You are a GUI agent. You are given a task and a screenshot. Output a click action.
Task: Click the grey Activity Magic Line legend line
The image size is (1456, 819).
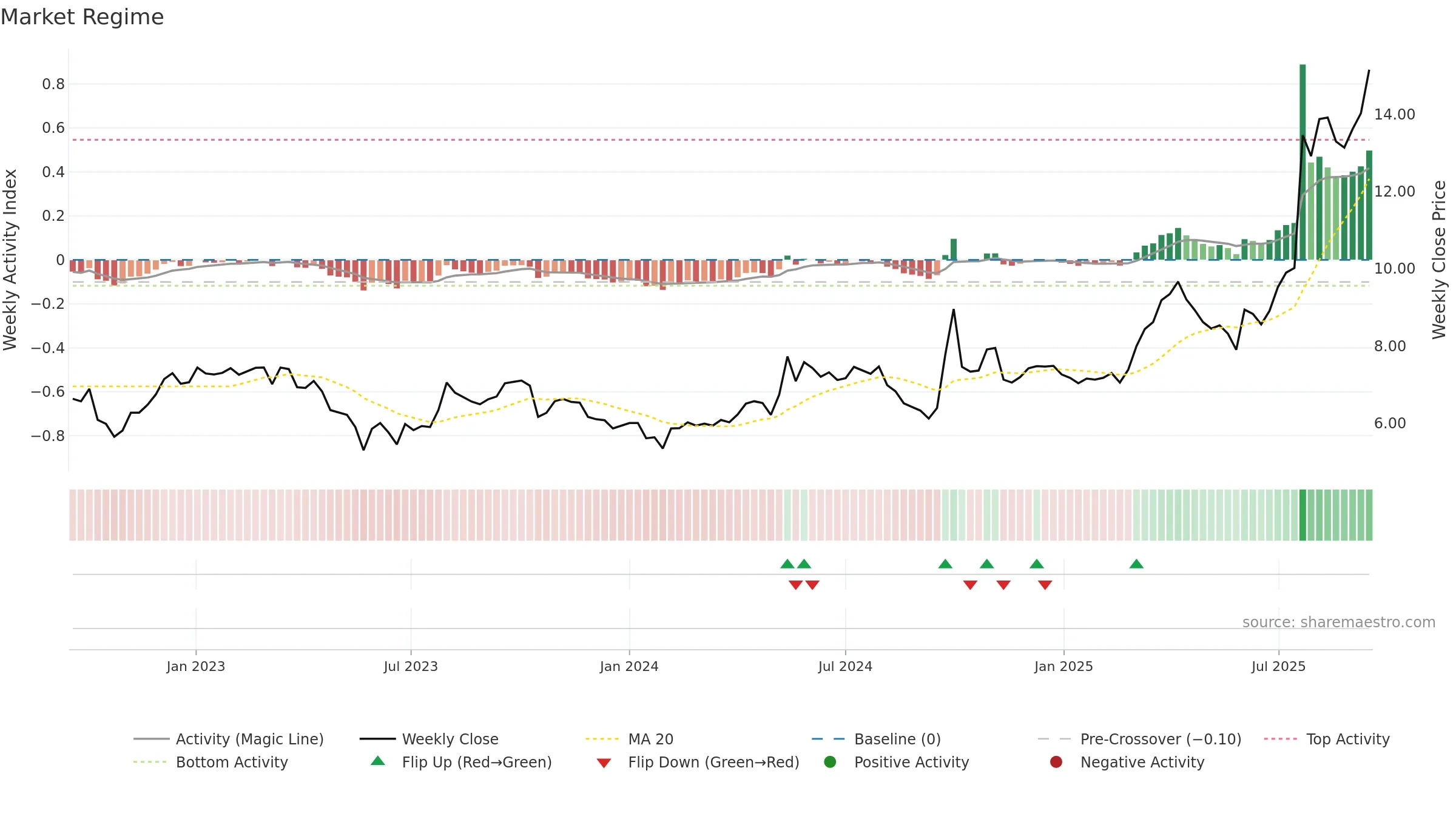click(151, 739)
